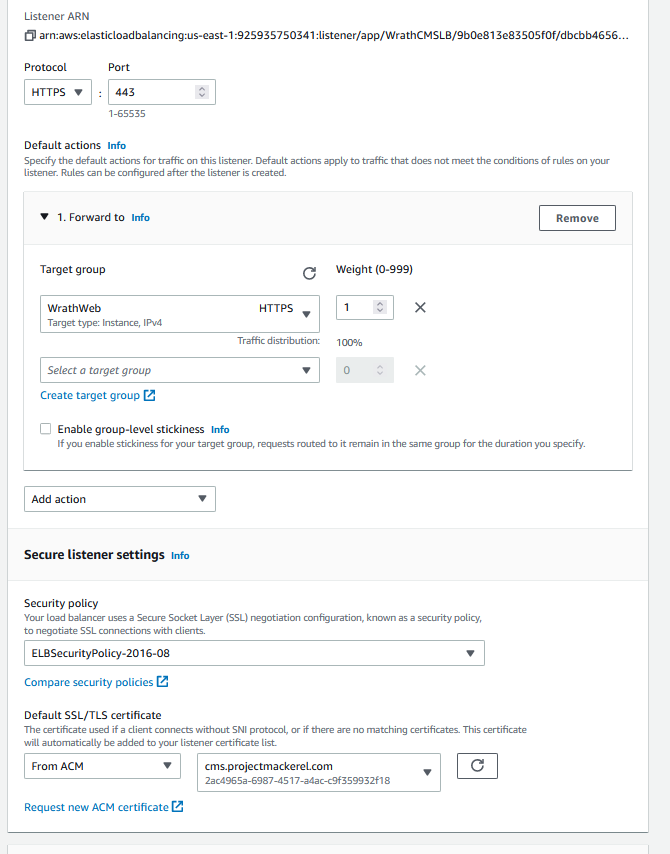
Task: Open the Protocol HTTPS dropdown
Action: point(57,92)
